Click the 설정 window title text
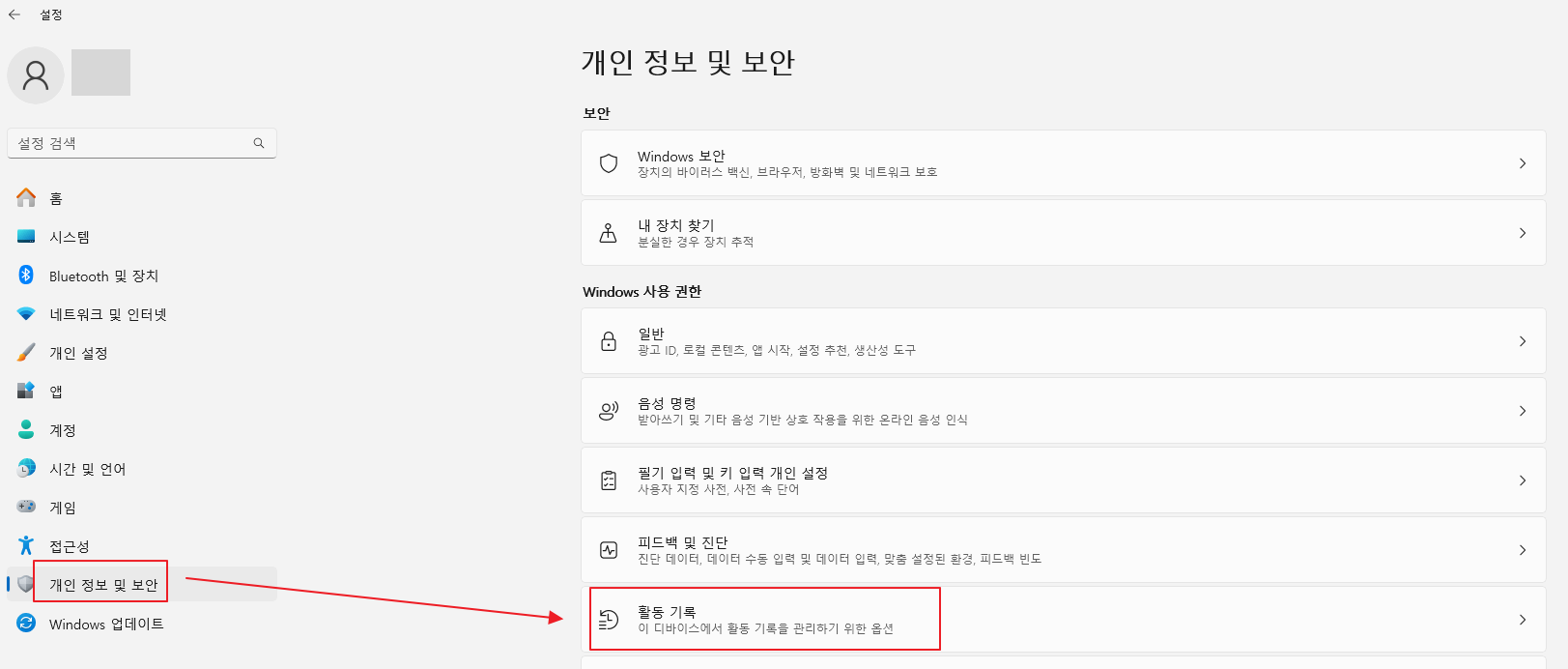This screenshot has width=1568, height=669. click(x=51, y=15)
